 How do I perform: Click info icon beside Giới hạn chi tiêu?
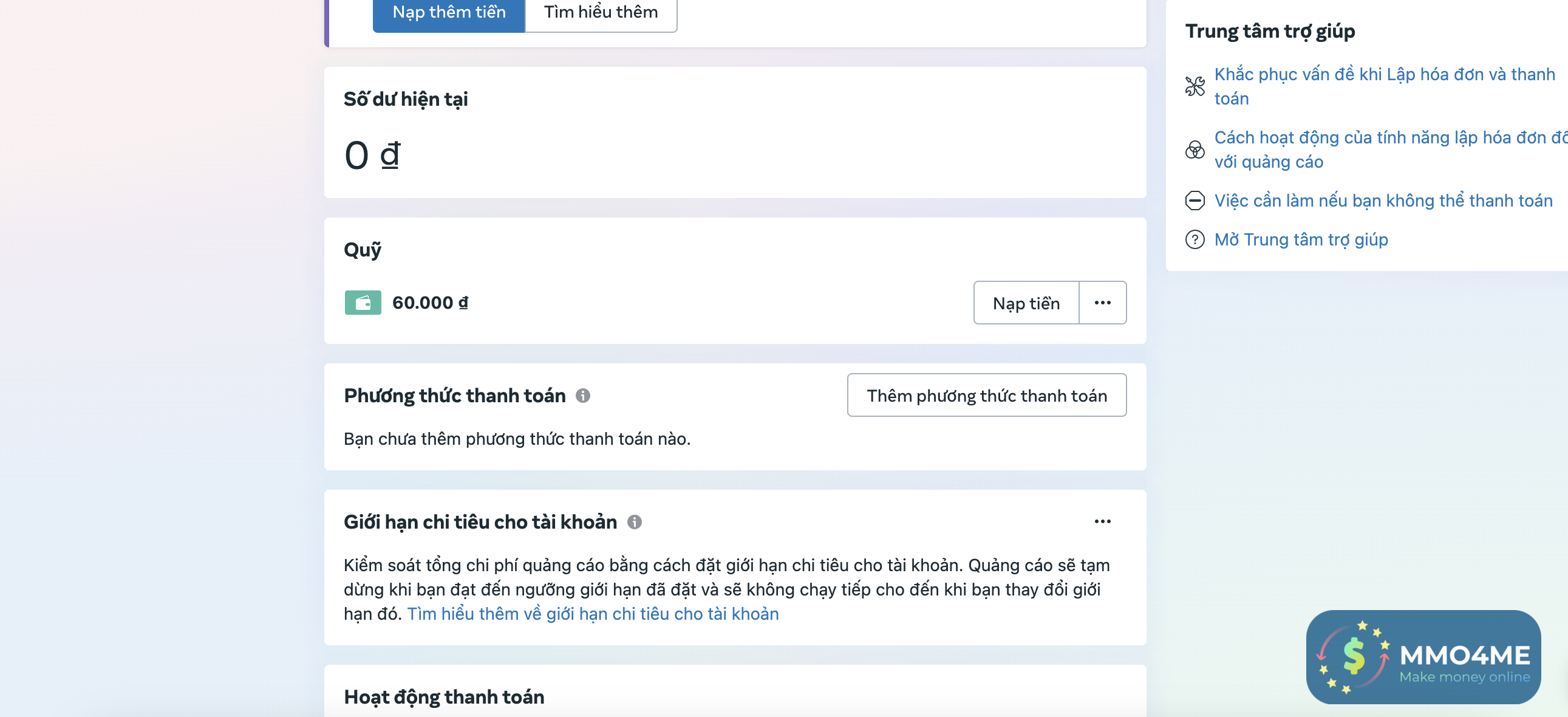coord(634,522)
